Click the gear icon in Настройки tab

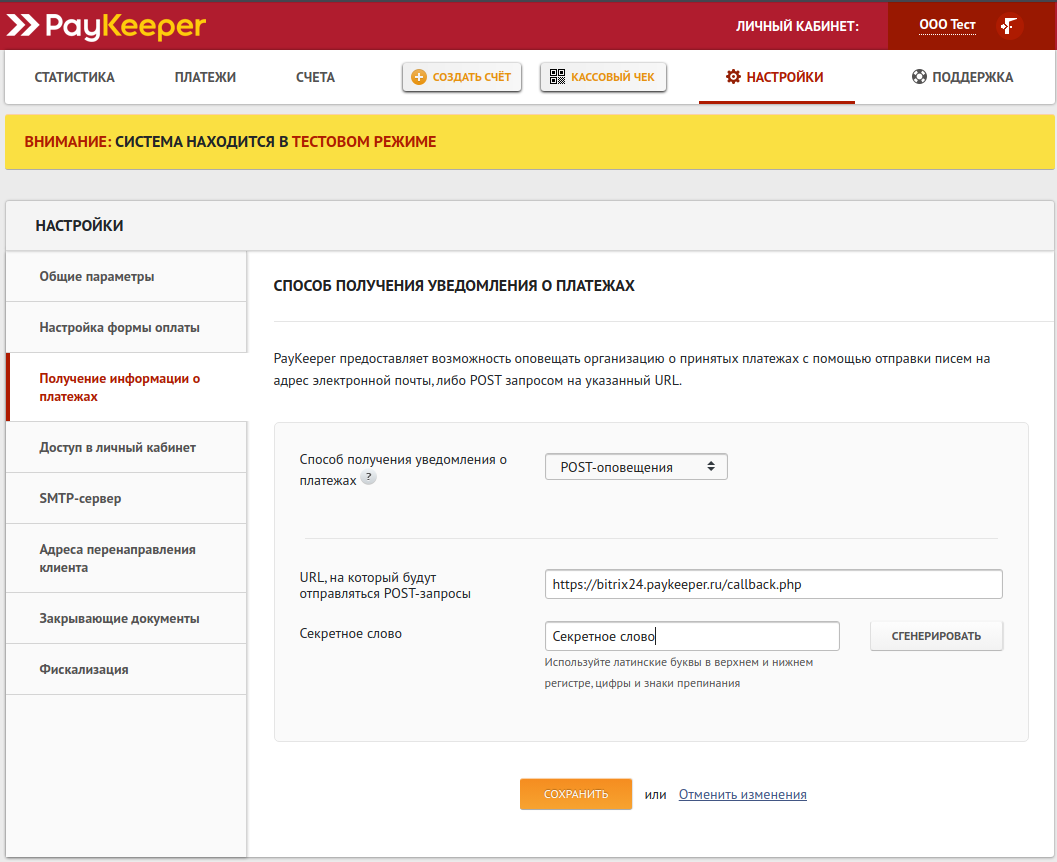coord(734,77)
